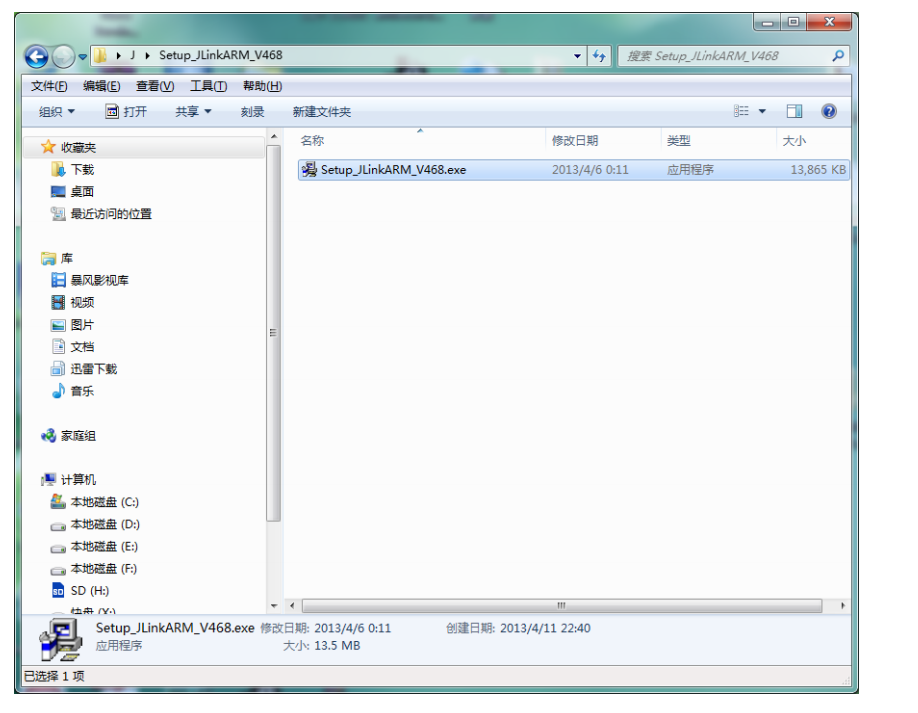Select 收藏夹 favorites in navigation pane
The image size is (918, 713).
point(78,148)
